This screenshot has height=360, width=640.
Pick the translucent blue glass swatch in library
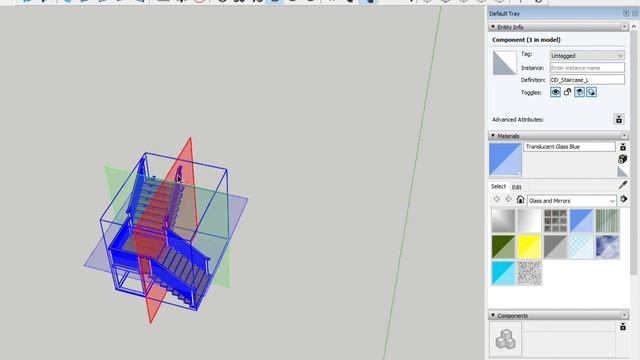click(581, 221)
